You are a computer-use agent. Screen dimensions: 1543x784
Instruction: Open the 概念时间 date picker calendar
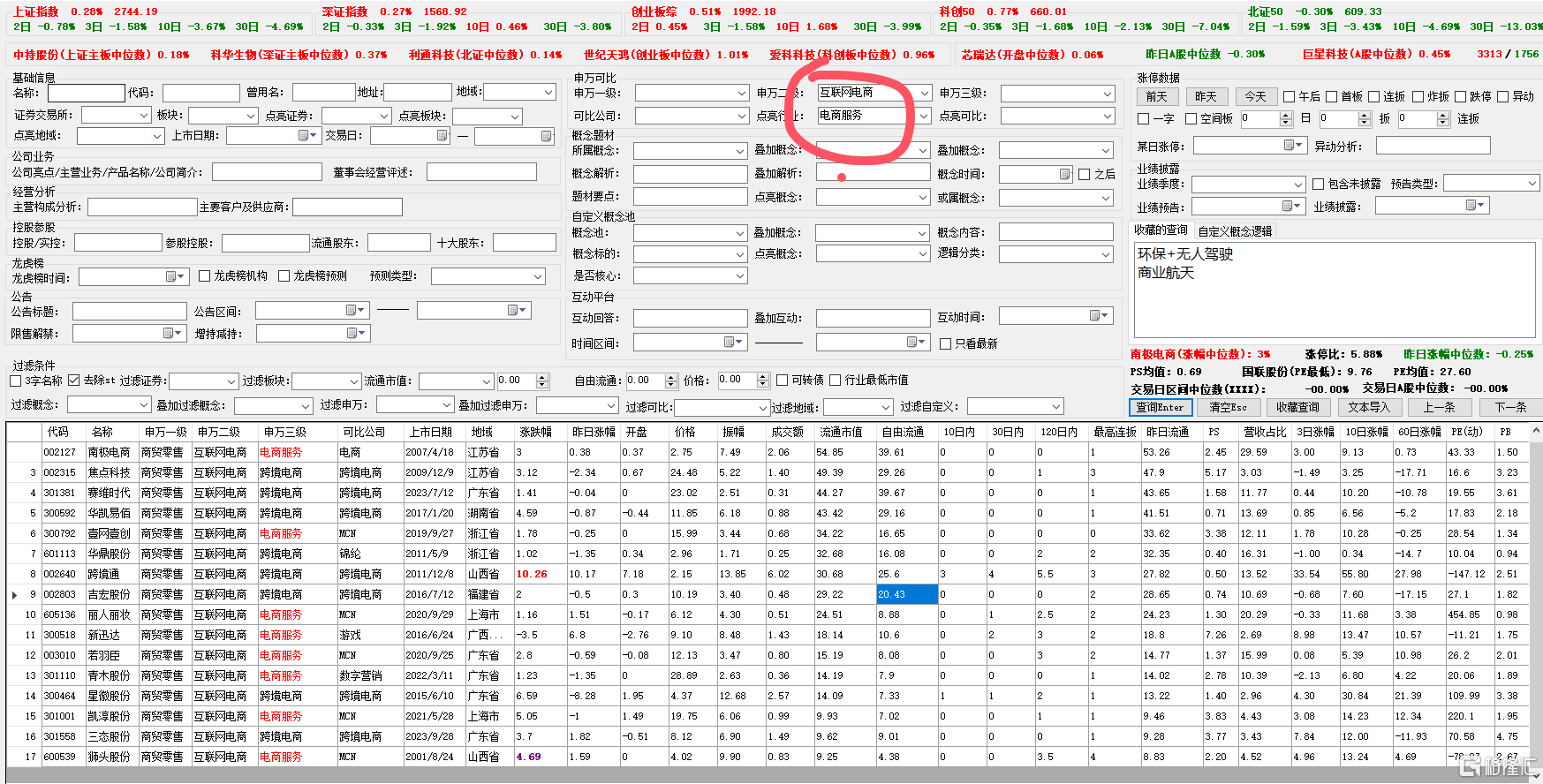point(1065,174)
